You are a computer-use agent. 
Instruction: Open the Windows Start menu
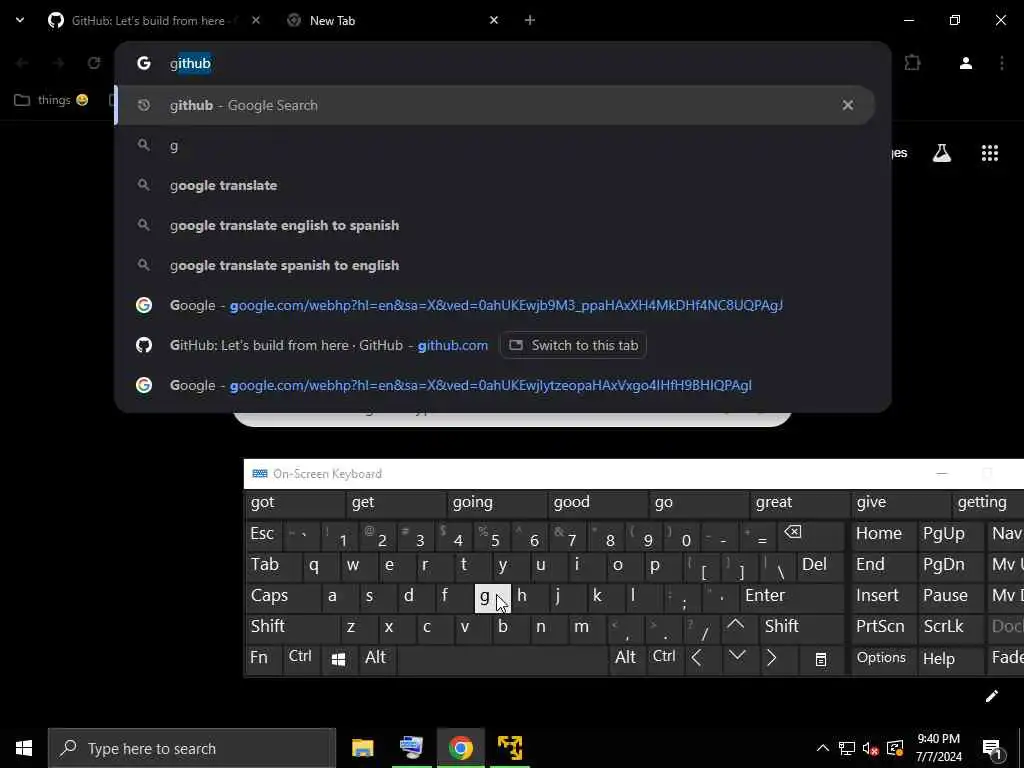[x=24, y=748]
